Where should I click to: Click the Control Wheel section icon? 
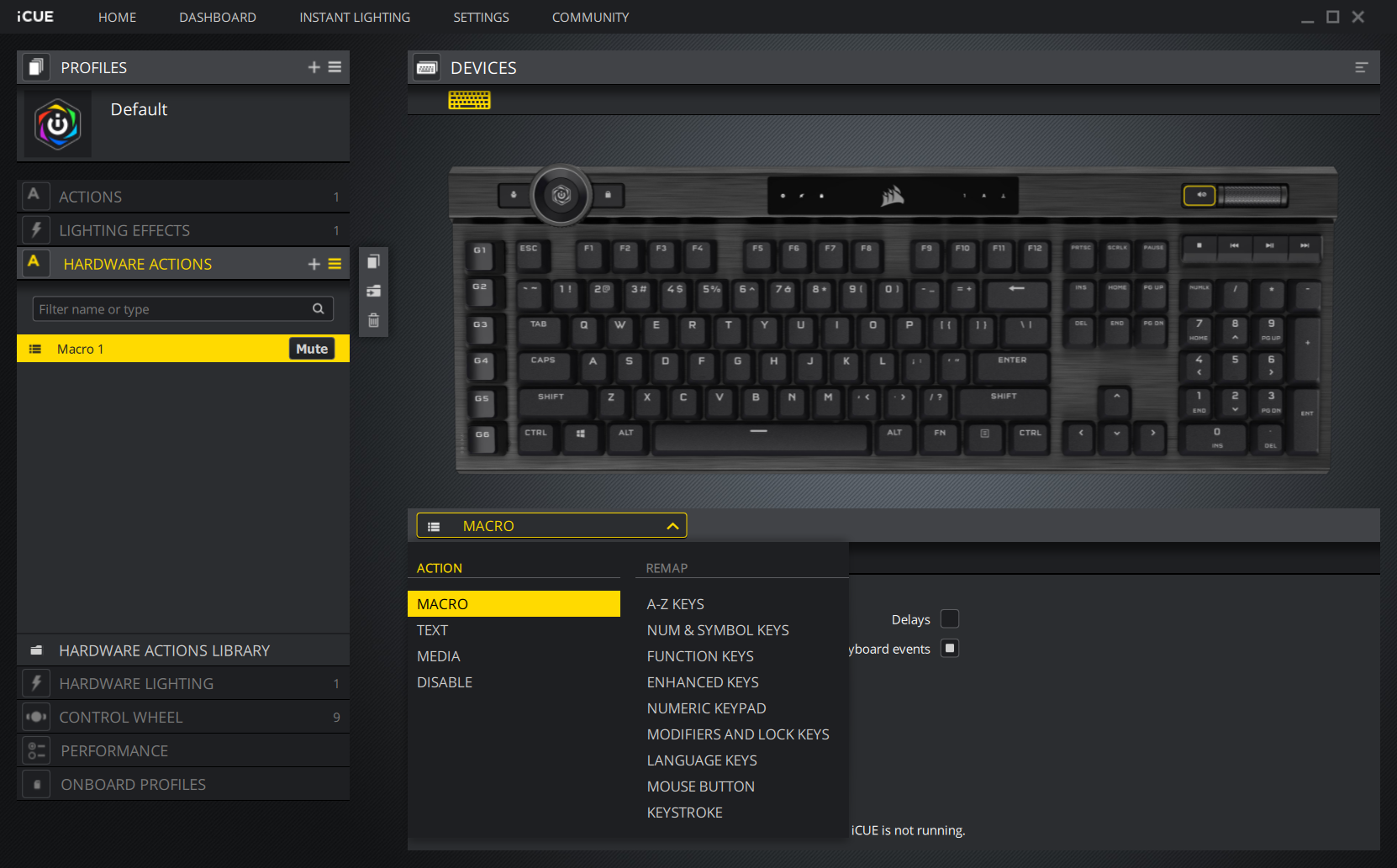click(x=35, y=716)
